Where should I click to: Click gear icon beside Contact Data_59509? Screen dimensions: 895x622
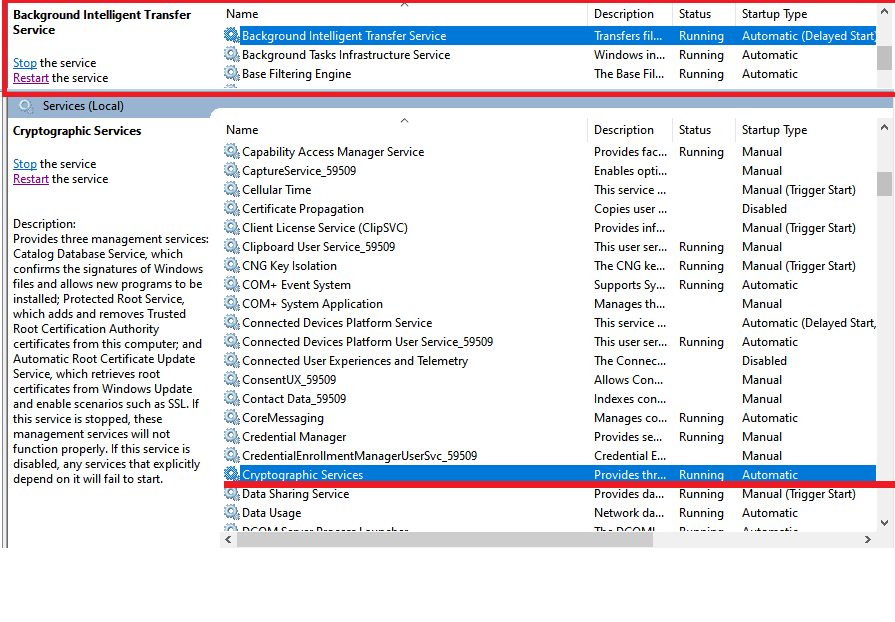click(x=231, y=398)
